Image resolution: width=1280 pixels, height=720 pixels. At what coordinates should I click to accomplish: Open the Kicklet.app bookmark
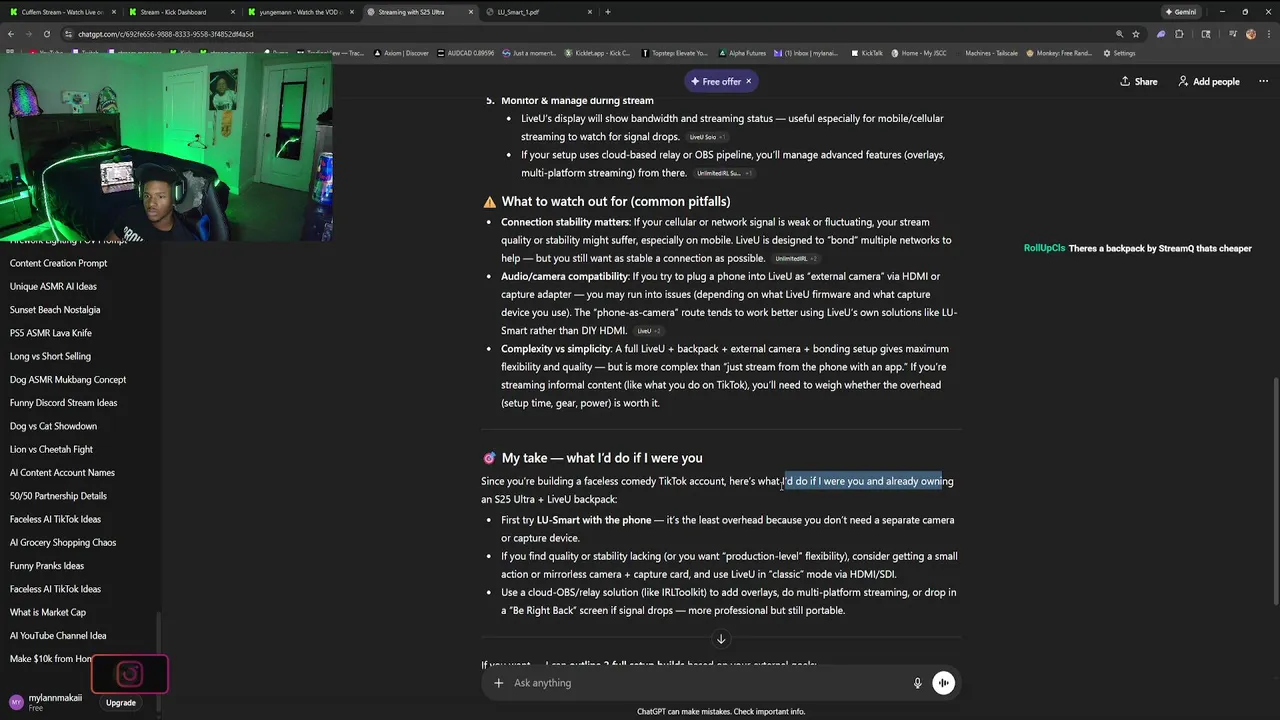tap(598, 53)
